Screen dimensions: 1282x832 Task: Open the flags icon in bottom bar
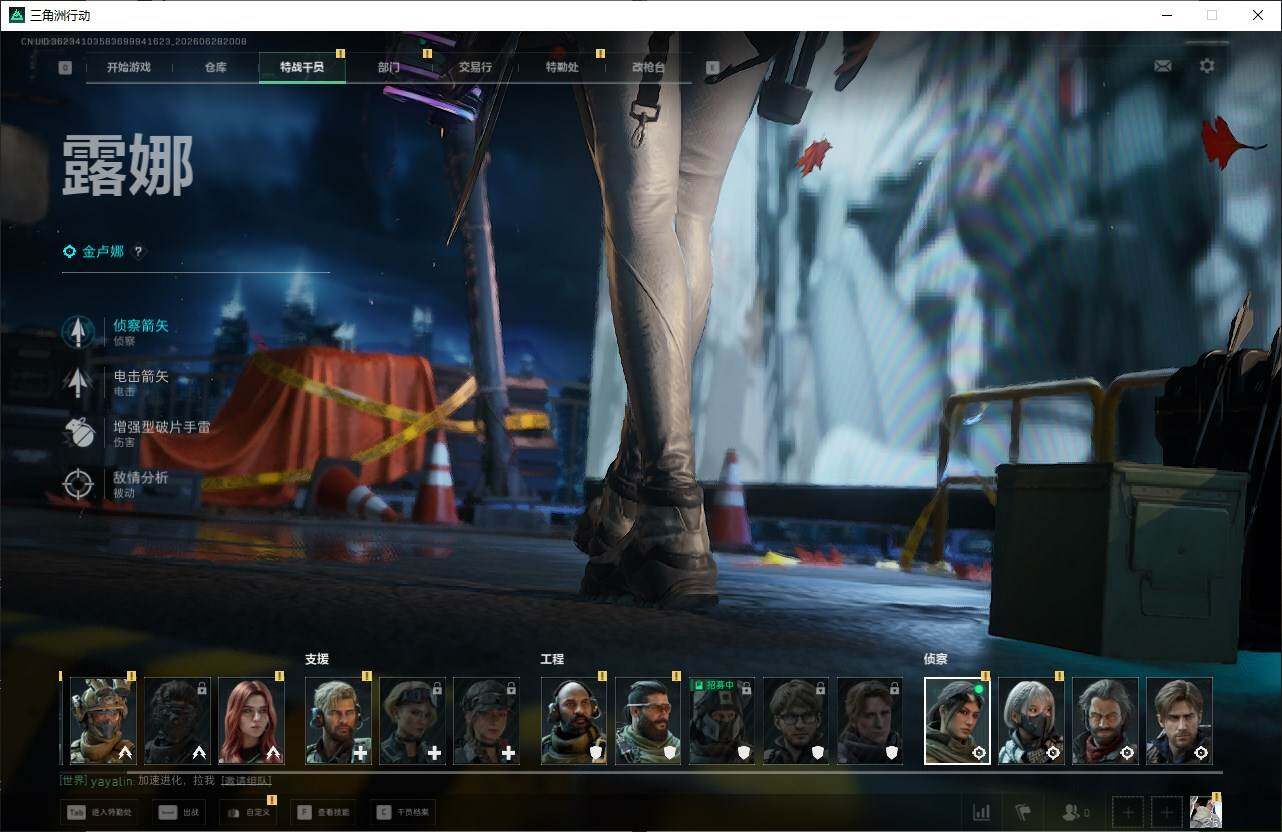(x=1023, y=812)
